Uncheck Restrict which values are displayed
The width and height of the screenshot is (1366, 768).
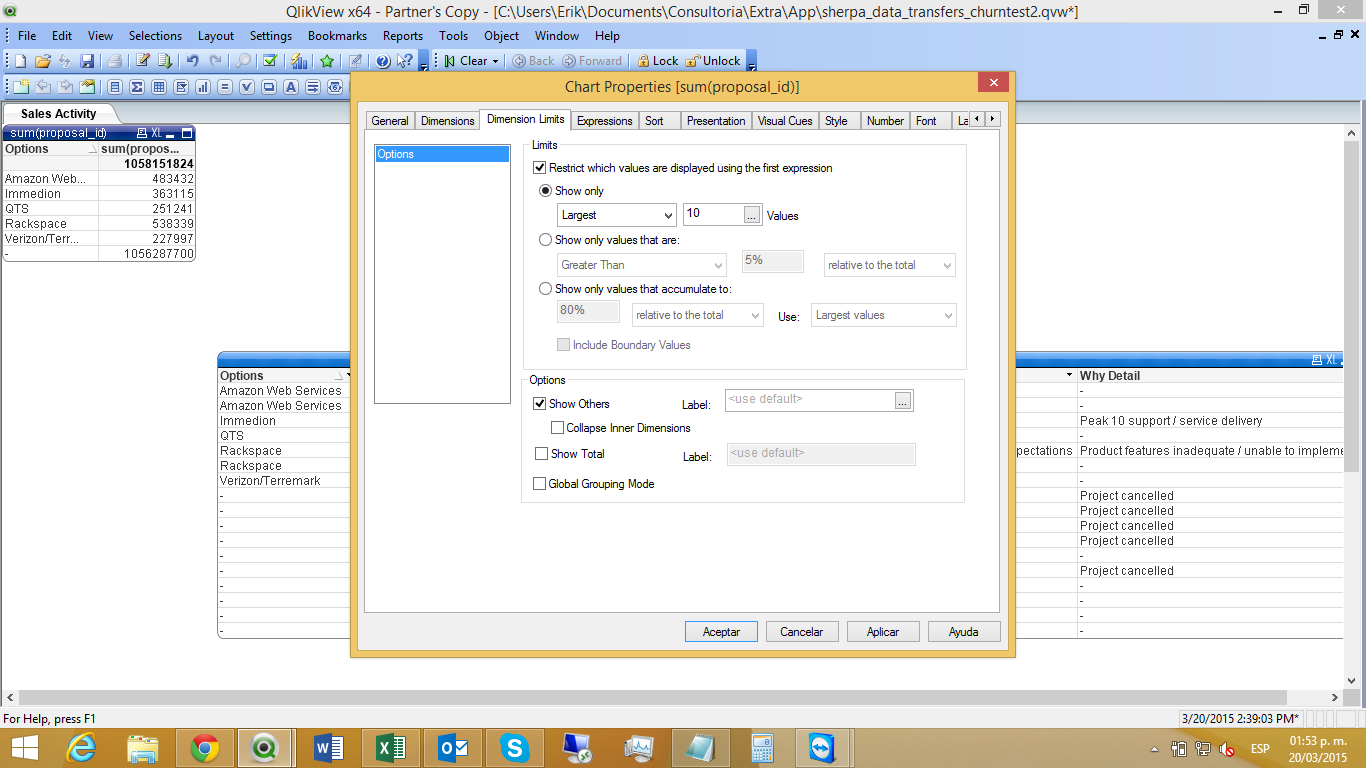pos(540,168)
